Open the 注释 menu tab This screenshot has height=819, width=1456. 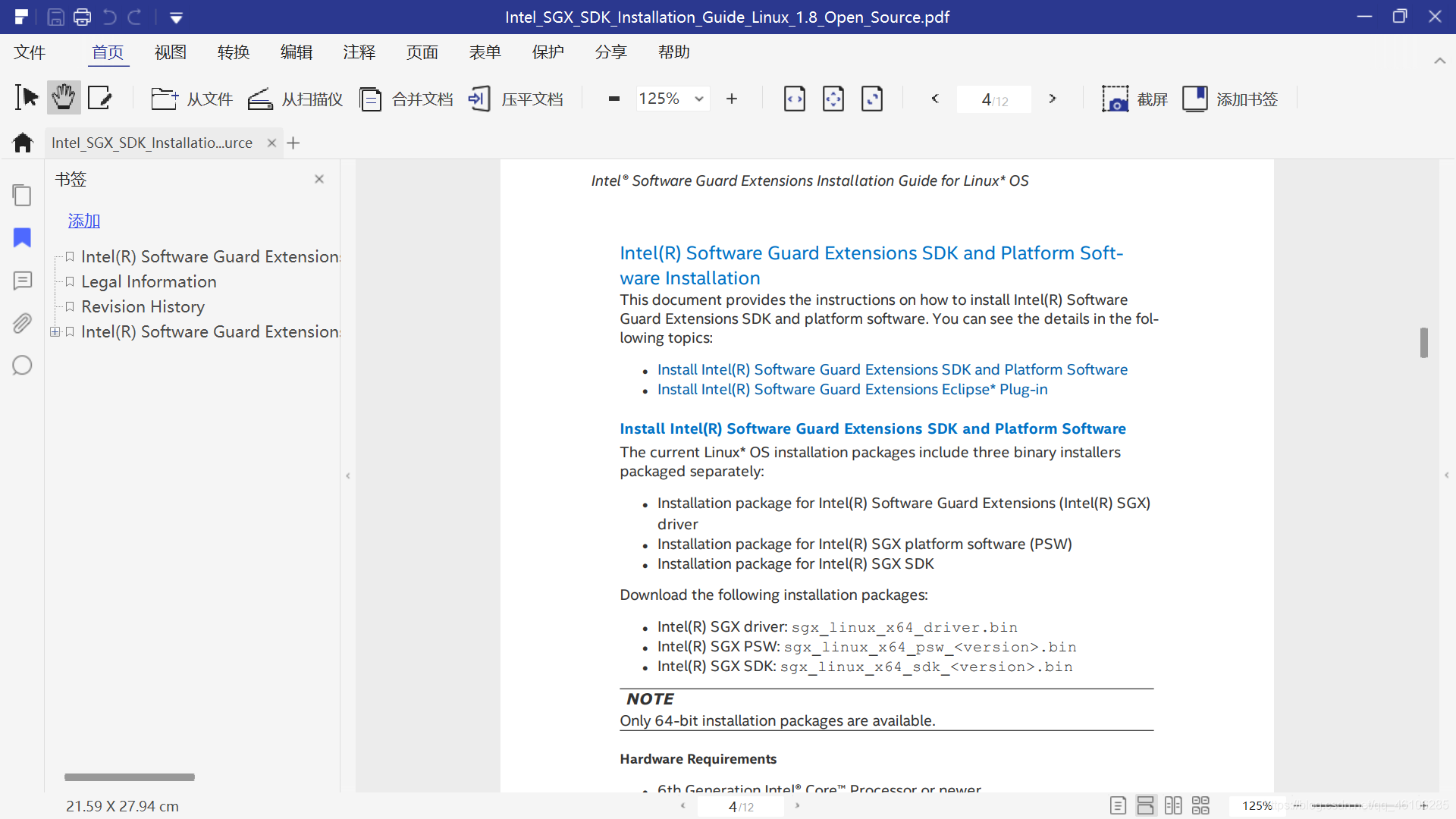(359, 52)
